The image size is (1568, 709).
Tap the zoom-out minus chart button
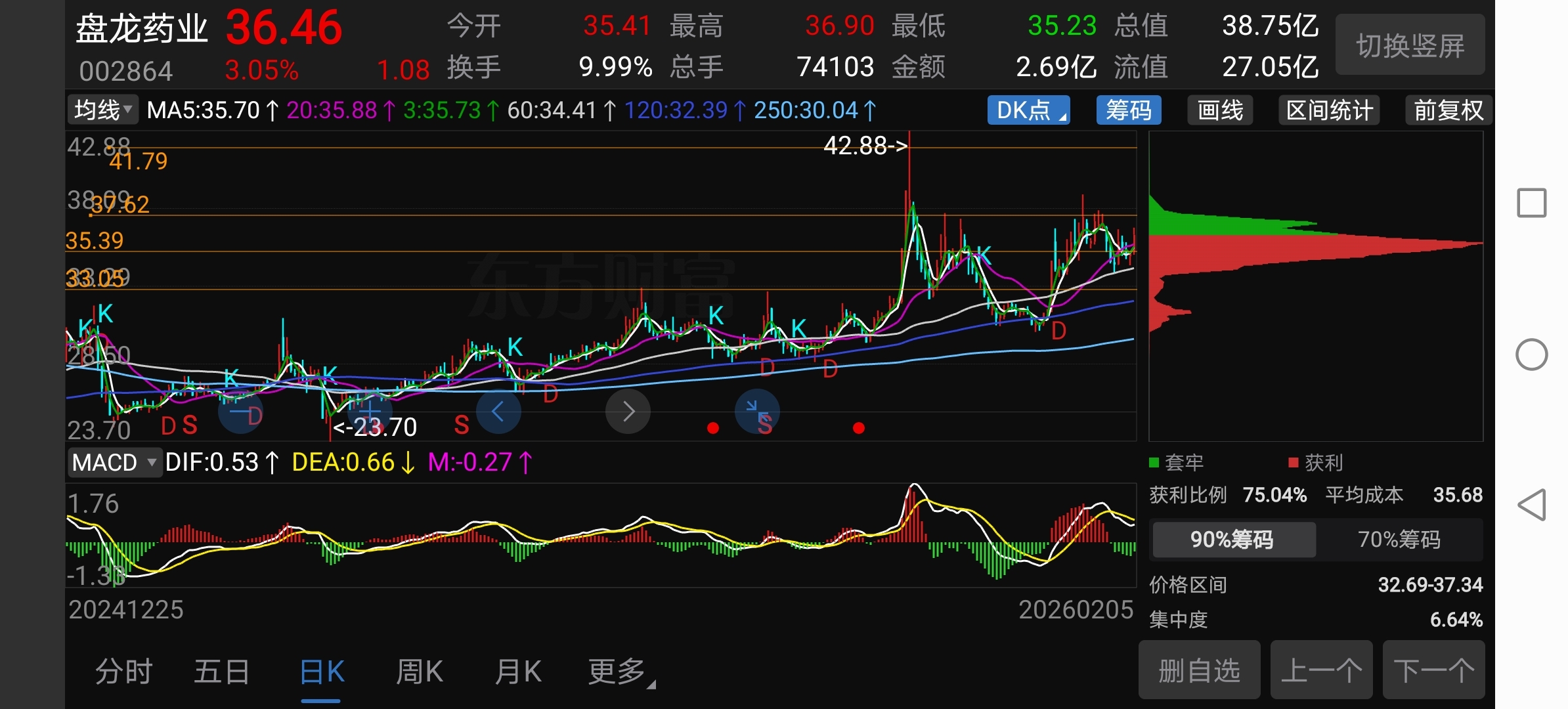coord(240,412)
